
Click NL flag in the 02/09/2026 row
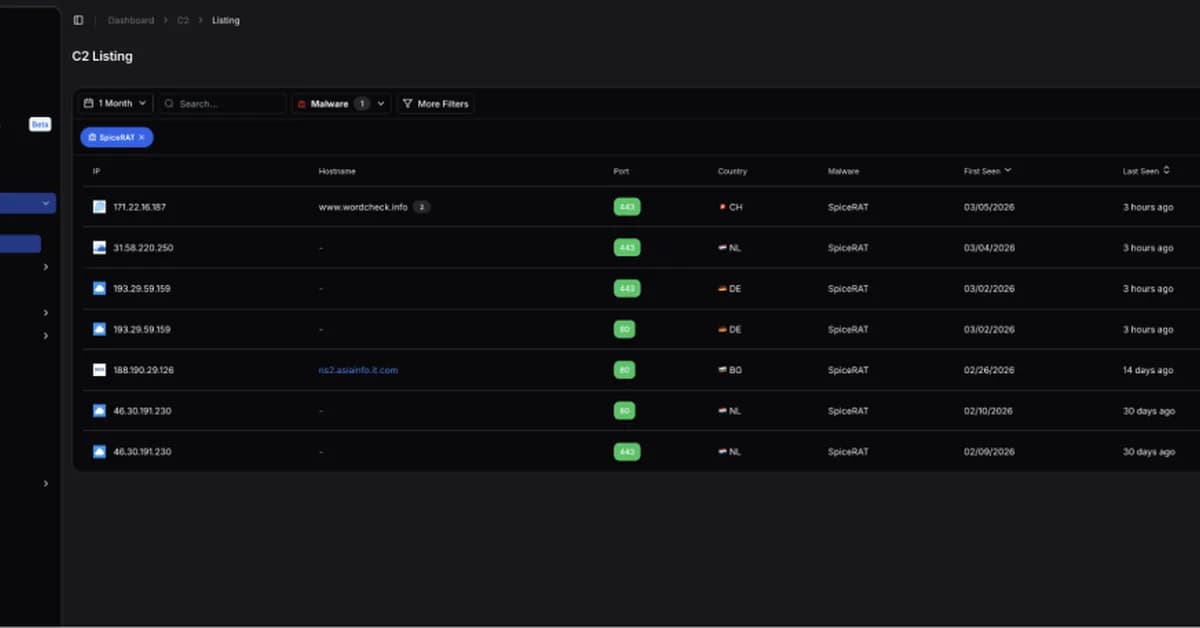coord(722,452)
